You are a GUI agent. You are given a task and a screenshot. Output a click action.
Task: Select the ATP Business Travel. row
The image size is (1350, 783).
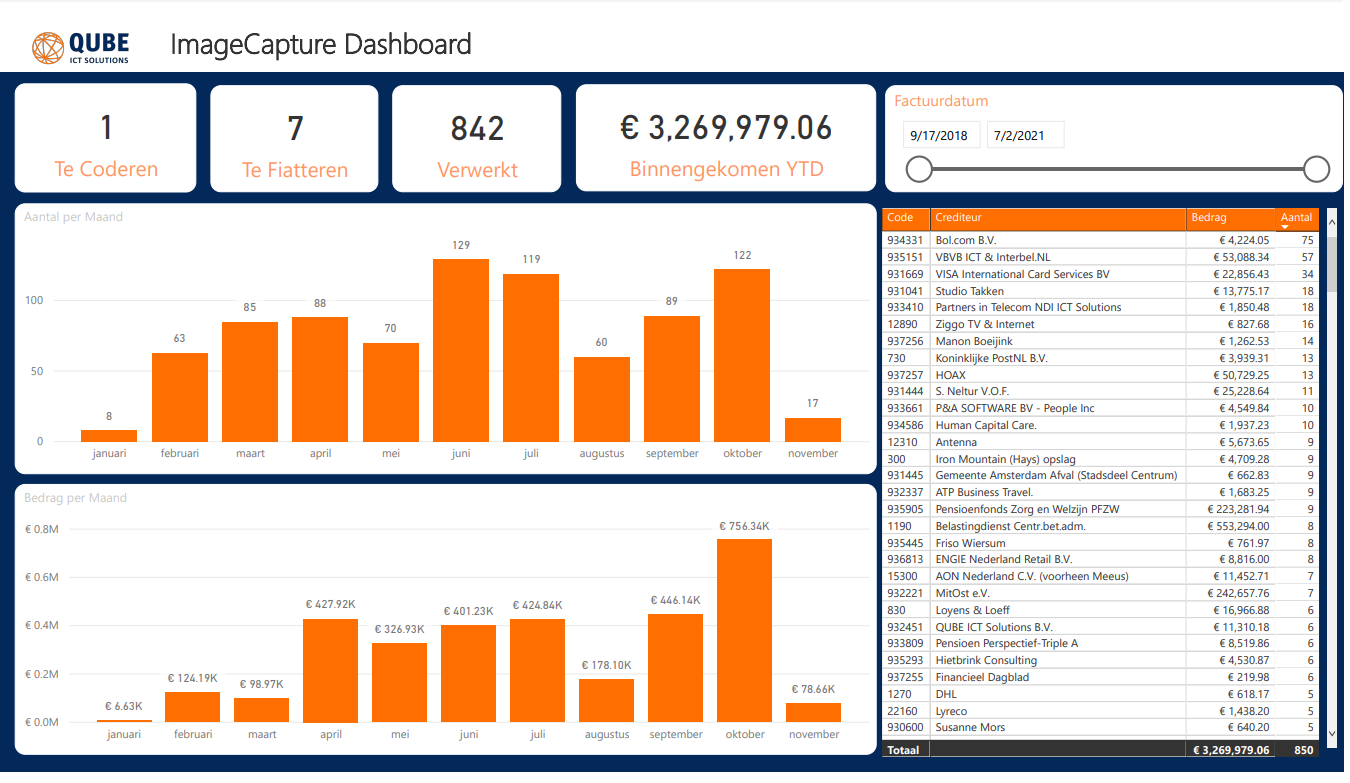pyautogui.click(x=1100, y=492)
